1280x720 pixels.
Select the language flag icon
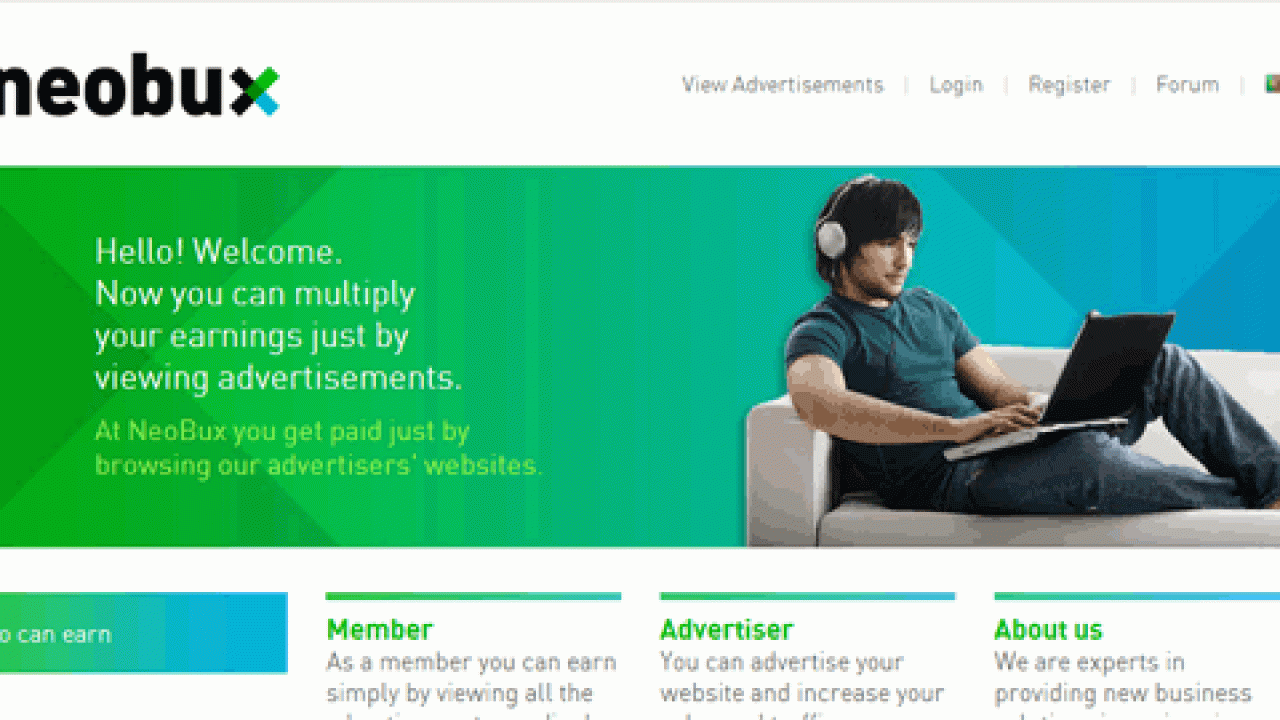[1273, 84]
